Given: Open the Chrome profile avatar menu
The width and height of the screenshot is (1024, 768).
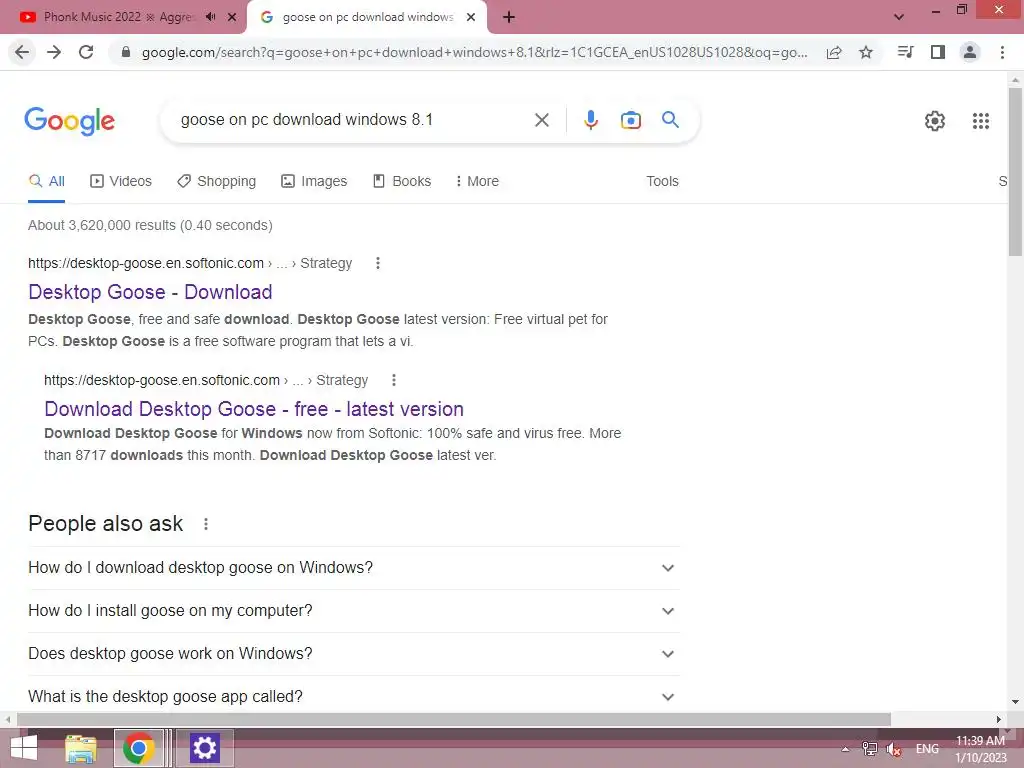Looking at the screenshot, I should 970,52.
